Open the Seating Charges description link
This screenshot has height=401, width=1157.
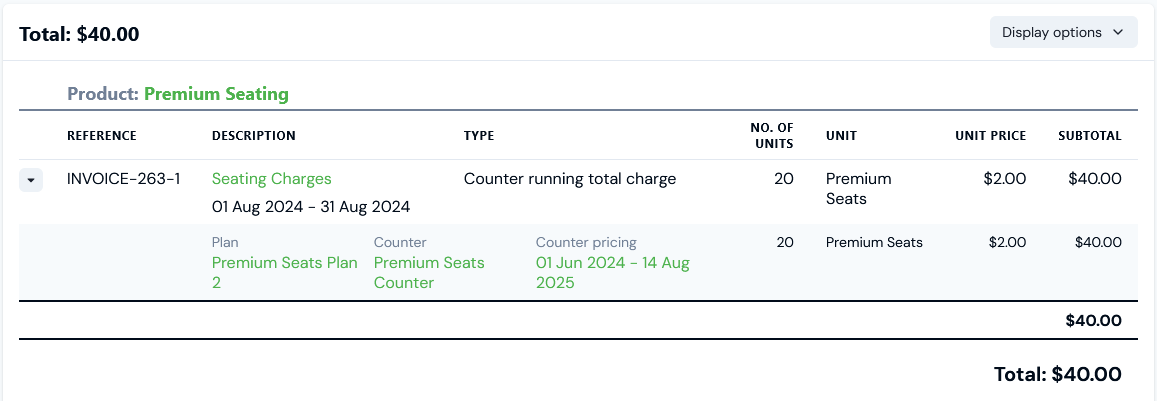[271, 179]
